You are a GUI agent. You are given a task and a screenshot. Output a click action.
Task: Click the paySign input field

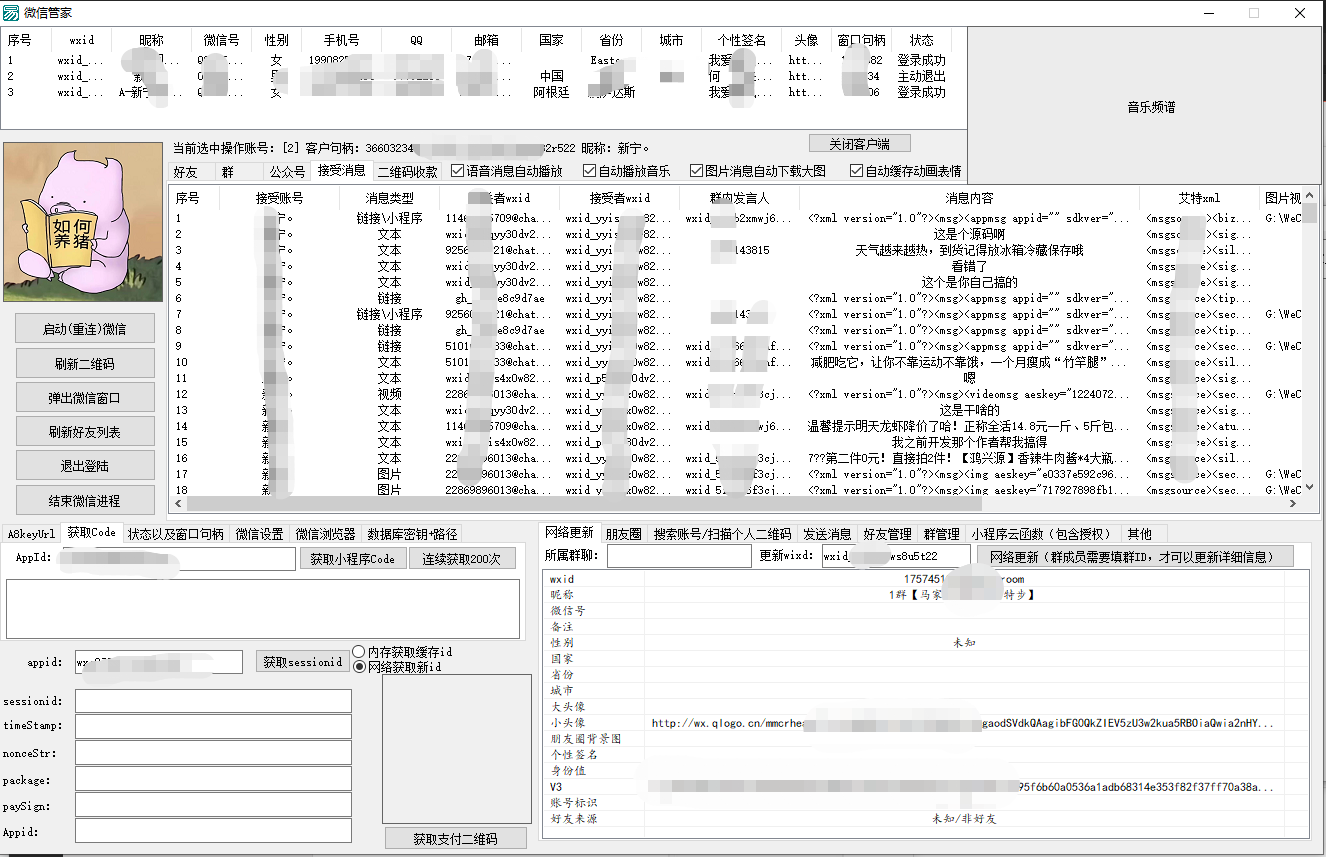point(213,805)
